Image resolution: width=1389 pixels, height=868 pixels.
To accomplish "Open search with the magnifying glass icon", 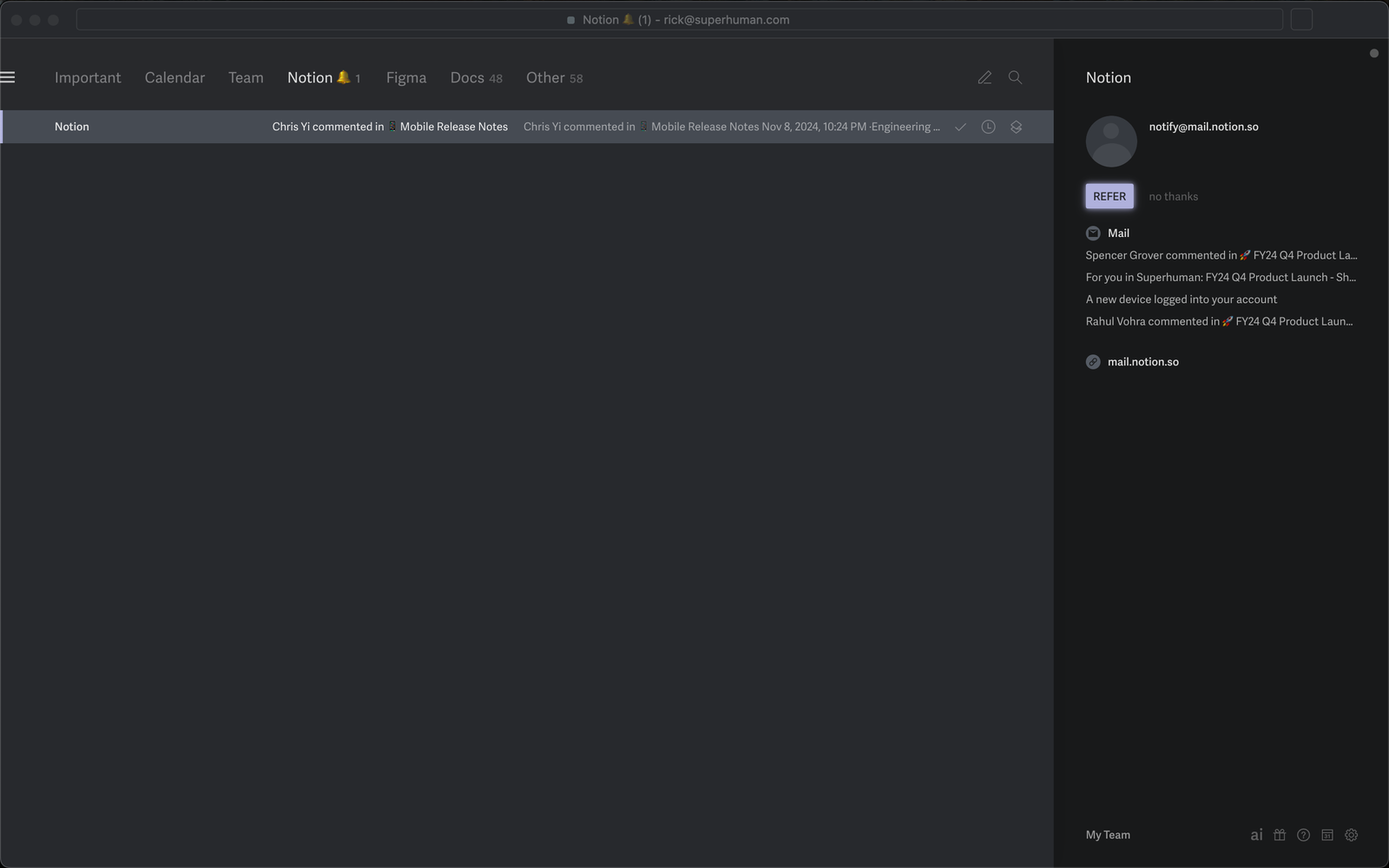I will (1015, 77).
